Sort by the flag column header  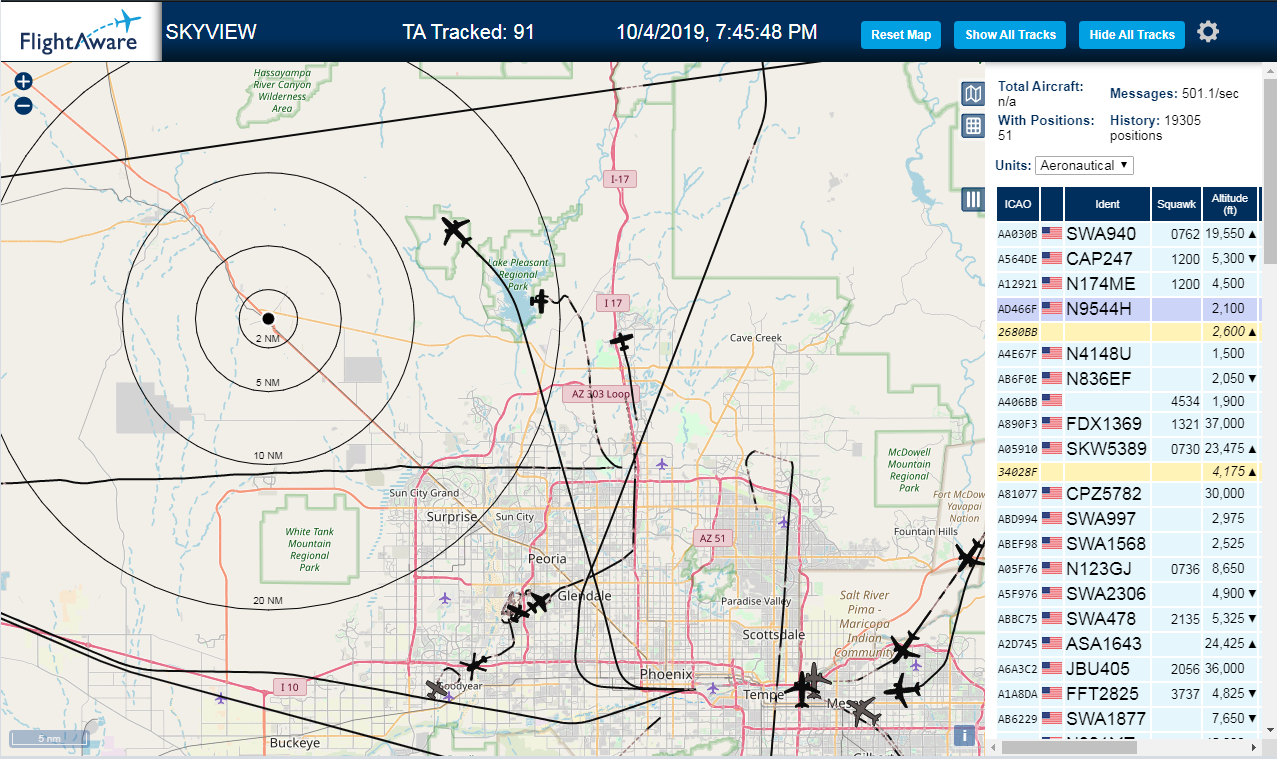1052,204
